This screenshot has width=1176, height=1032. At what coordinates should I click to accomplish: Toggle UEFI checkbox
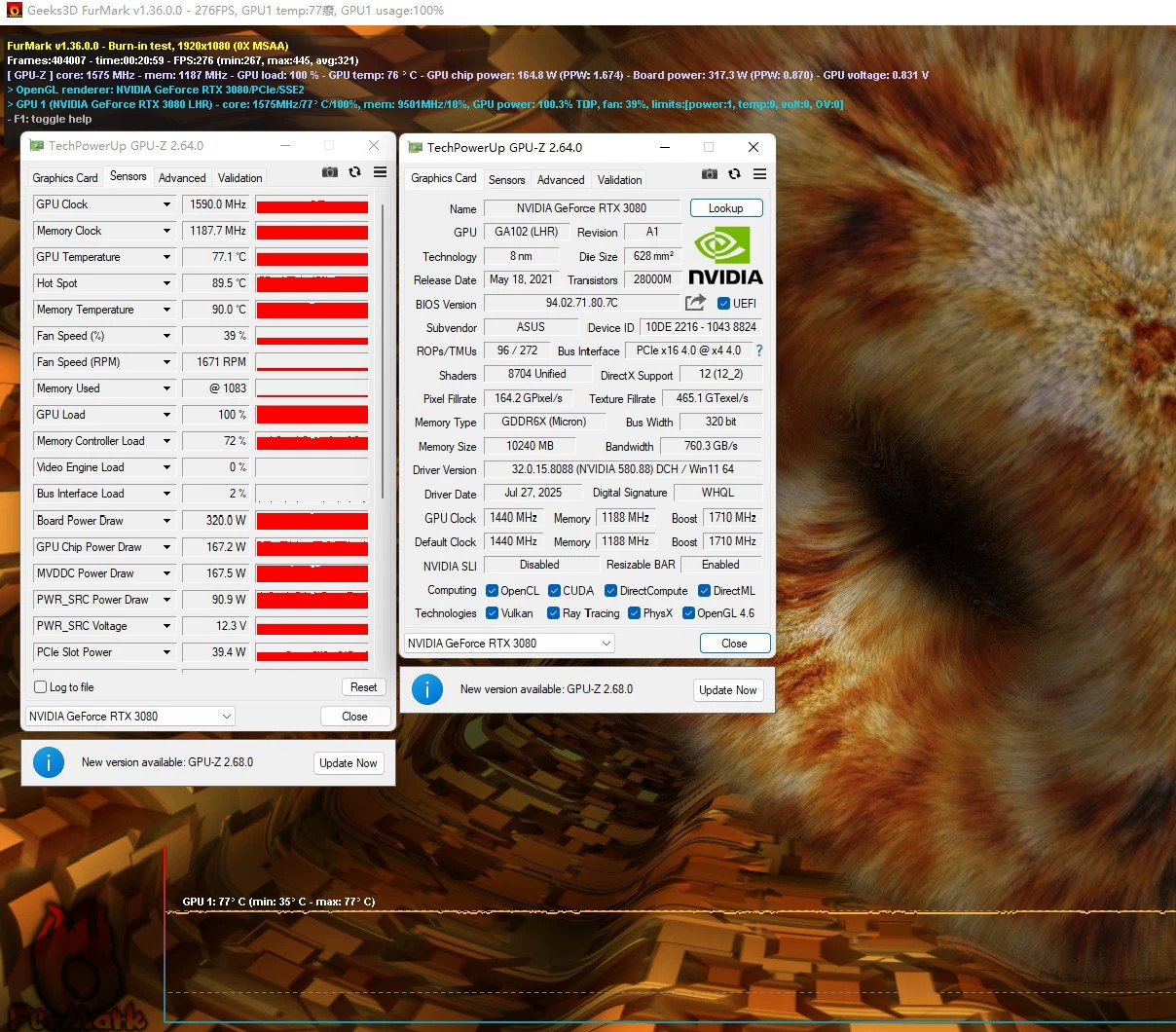point(723,303)
